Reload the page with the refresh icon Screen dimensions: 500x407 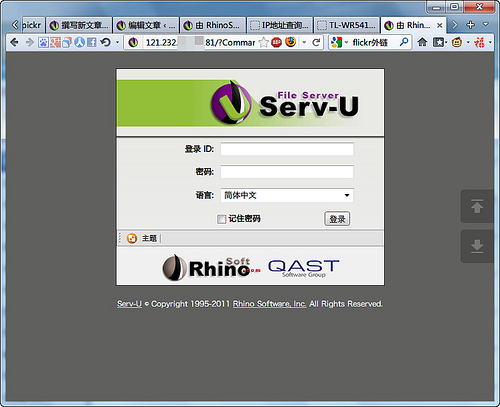click(x=316, y=42)
